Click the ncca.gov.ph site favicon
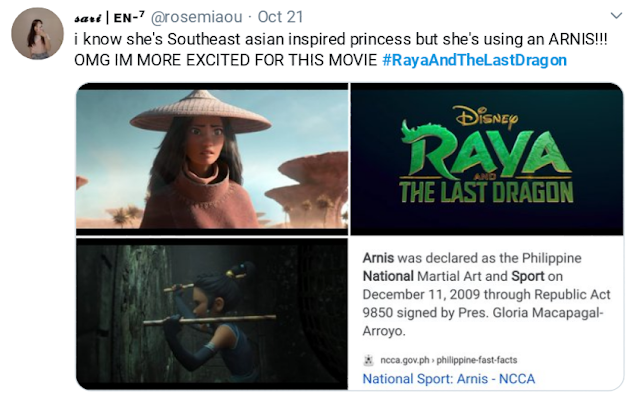 (369, 360)
